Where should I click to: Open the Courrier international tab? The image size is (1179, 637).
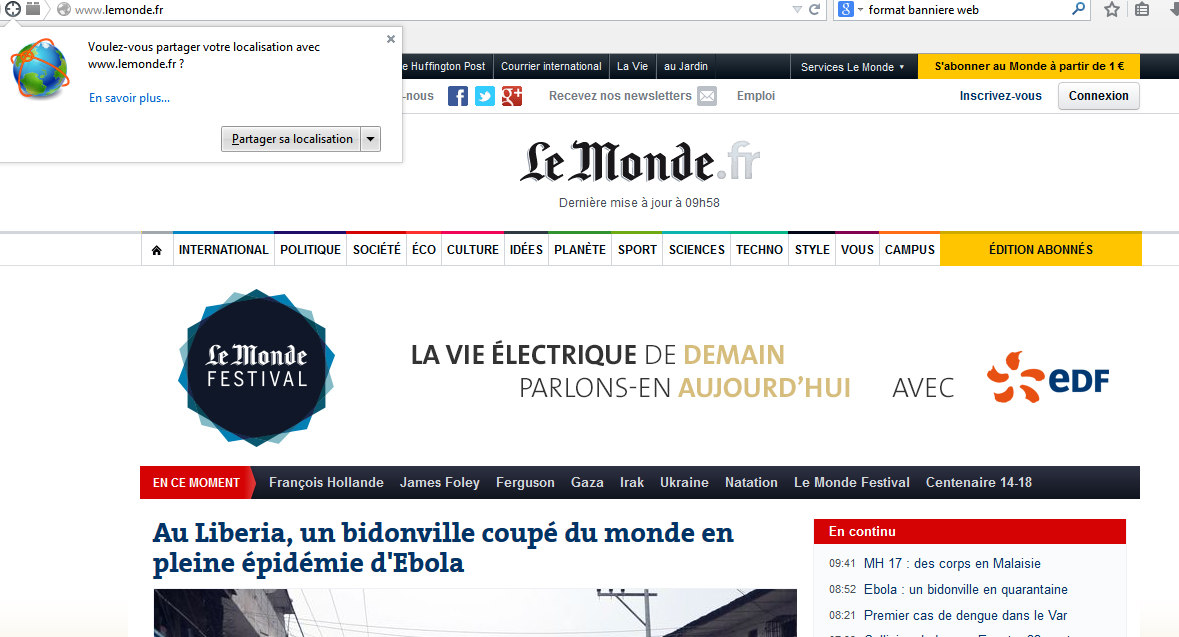click(x=551, y=66)
